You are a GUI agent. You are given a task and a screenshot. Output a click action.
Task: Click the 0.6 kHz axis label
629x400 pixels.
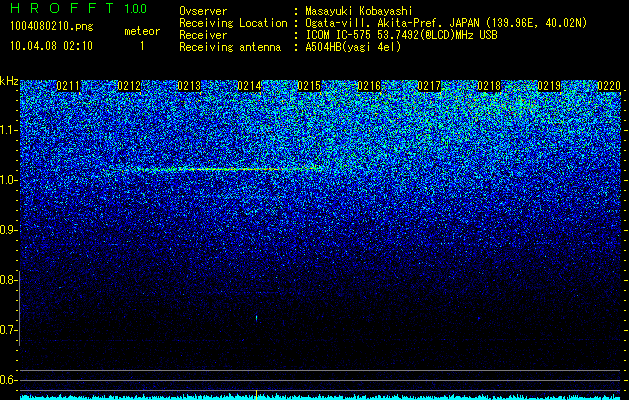pyautogui.click(x=7, y=380)
